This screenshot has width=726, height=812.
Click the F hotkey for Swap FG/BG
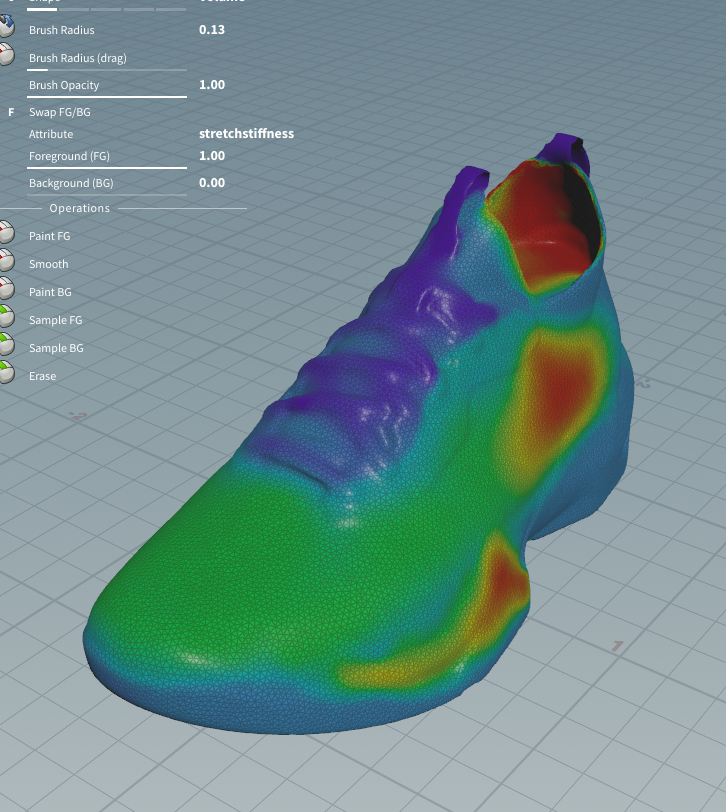click(11, 112)
